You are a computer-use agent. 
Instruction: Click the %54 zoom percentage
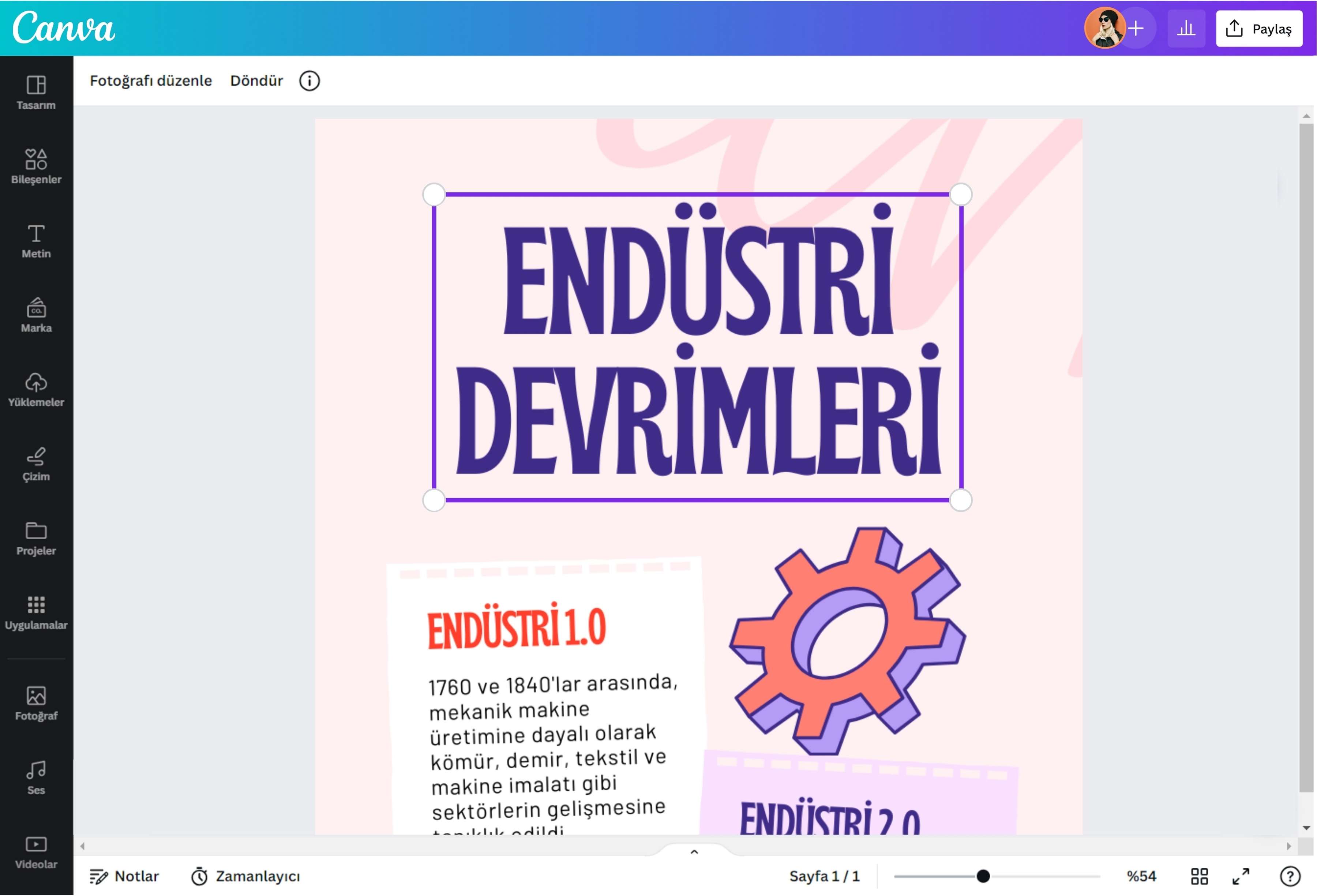click(1141, 876)
